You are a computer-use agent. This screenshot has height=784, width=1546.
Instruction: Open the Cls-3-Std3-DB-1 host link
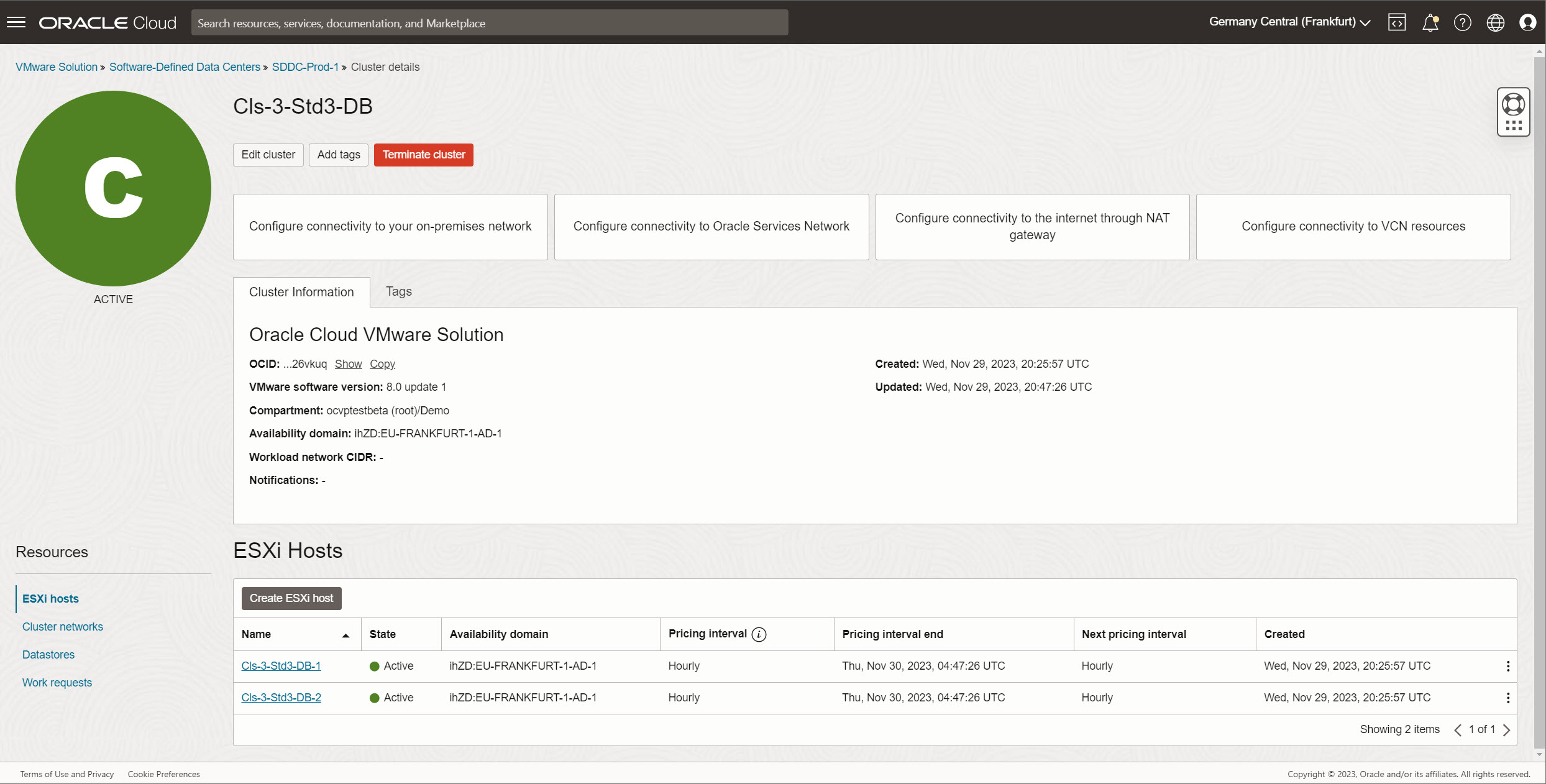(x=281, y=665)
